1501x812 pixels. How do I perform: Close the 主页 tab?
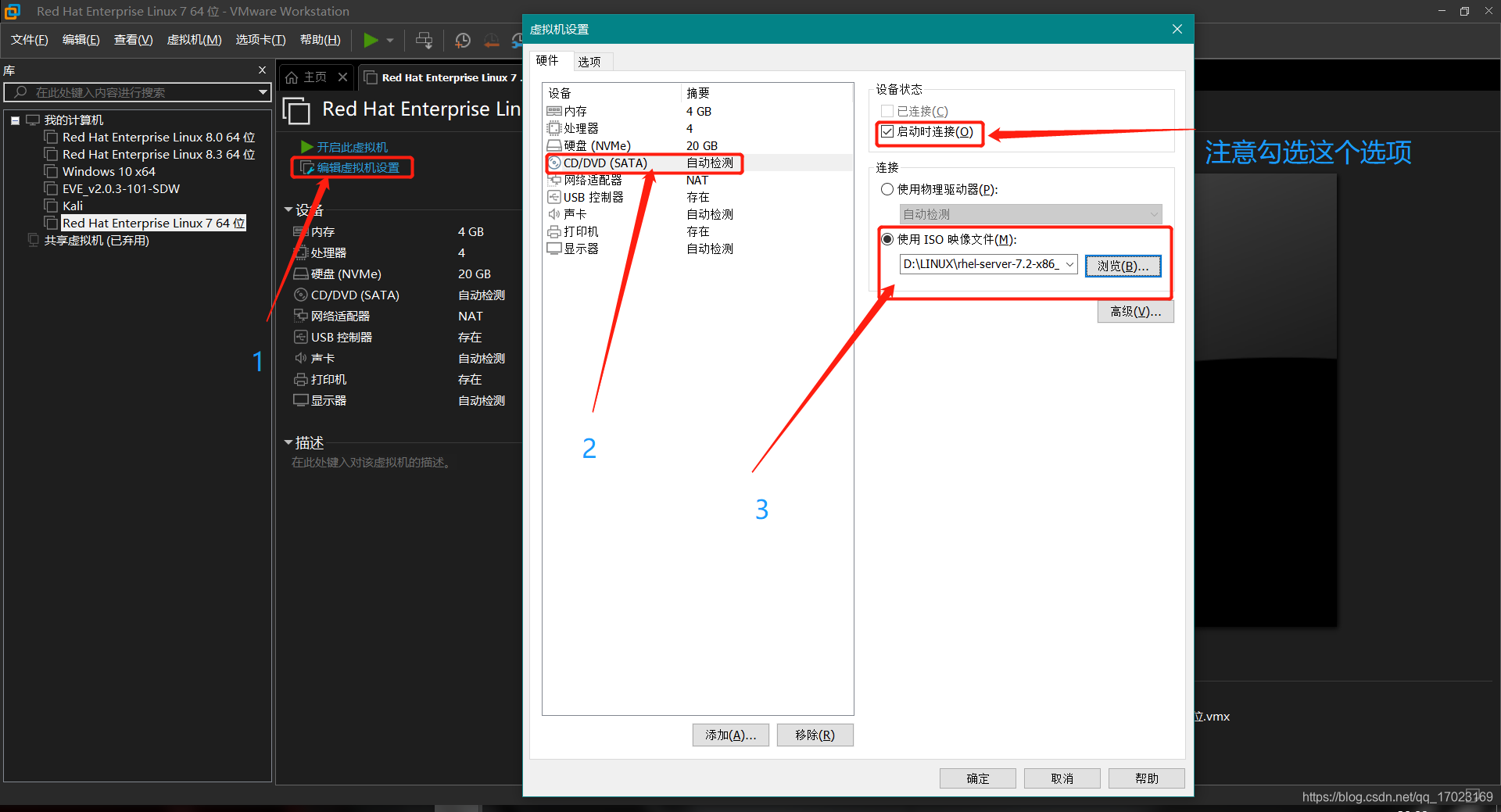[342, 77]
